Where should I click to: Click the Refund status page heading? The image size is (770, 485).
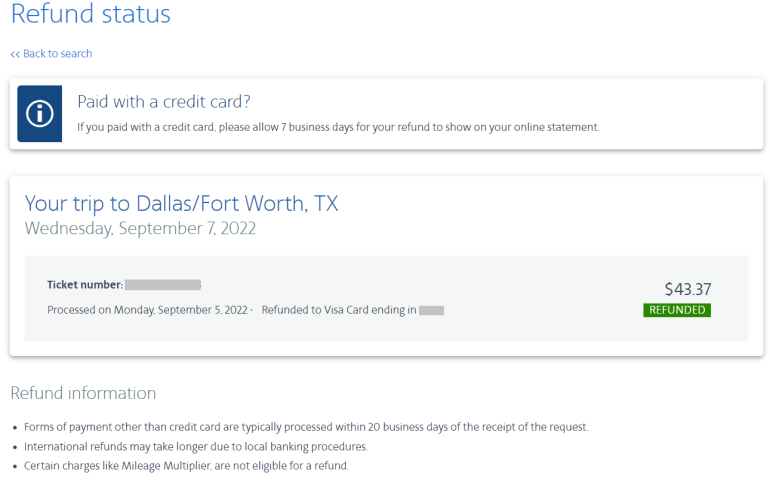tap(91, 15)
